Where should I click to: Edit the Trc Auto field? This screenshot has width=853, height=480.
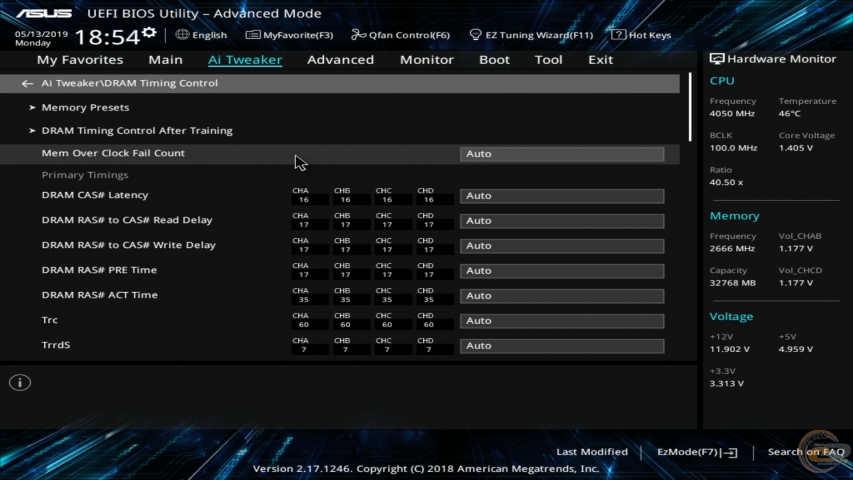tap(562, 321)
